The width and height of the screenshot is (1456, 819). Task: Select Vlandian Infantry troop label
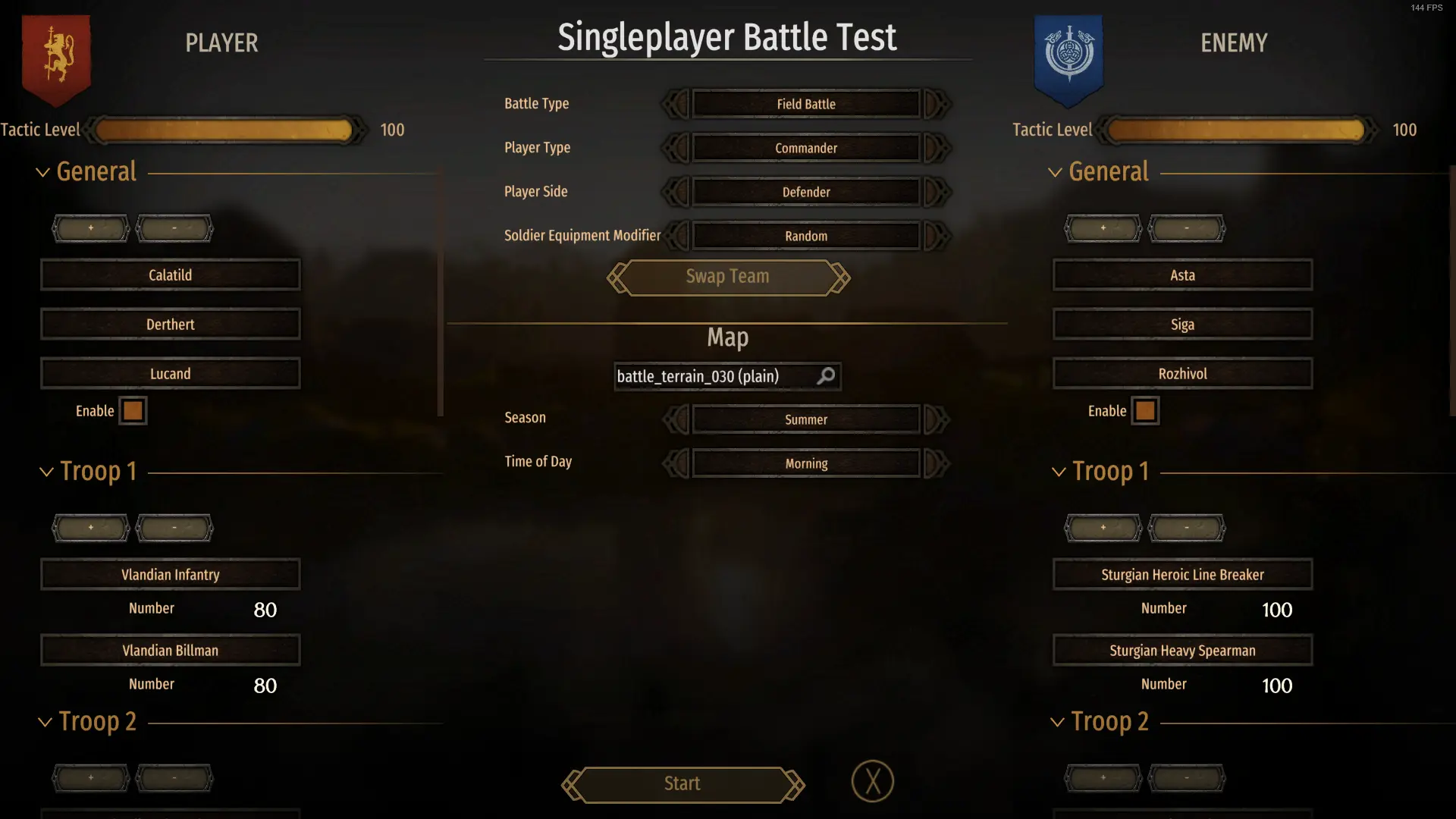point(170,574)
